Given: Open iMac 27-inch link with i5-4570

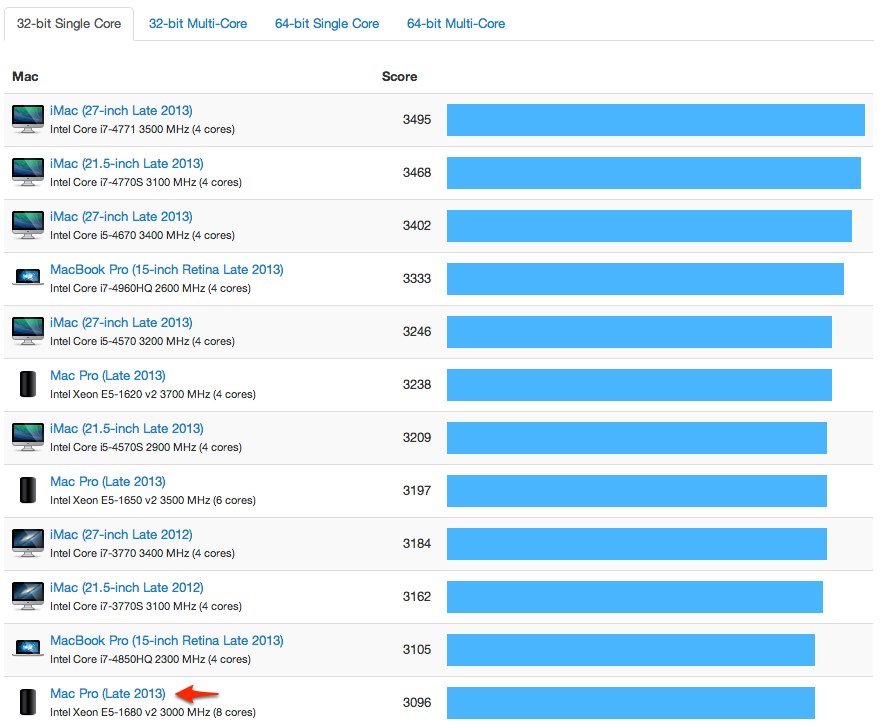Looking at the screenshot, I should [x=121, y=323].
